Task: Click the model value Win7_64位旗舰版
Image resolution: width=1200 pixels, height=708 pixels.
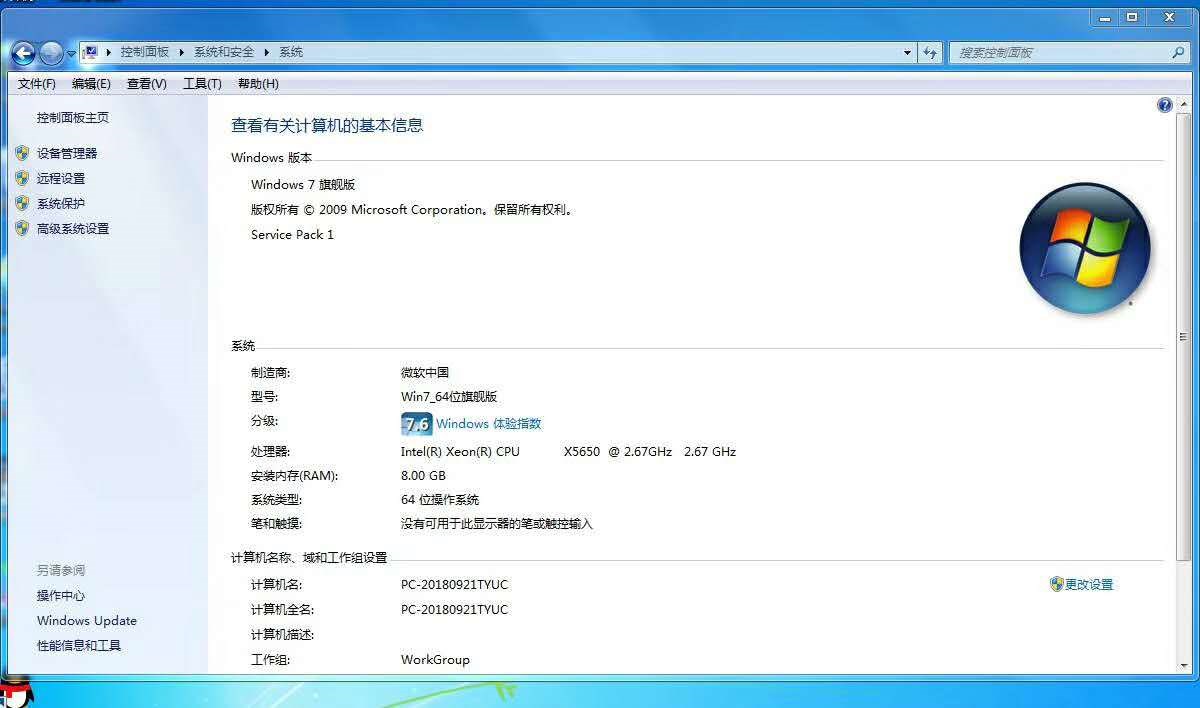Action: (449, 397)
